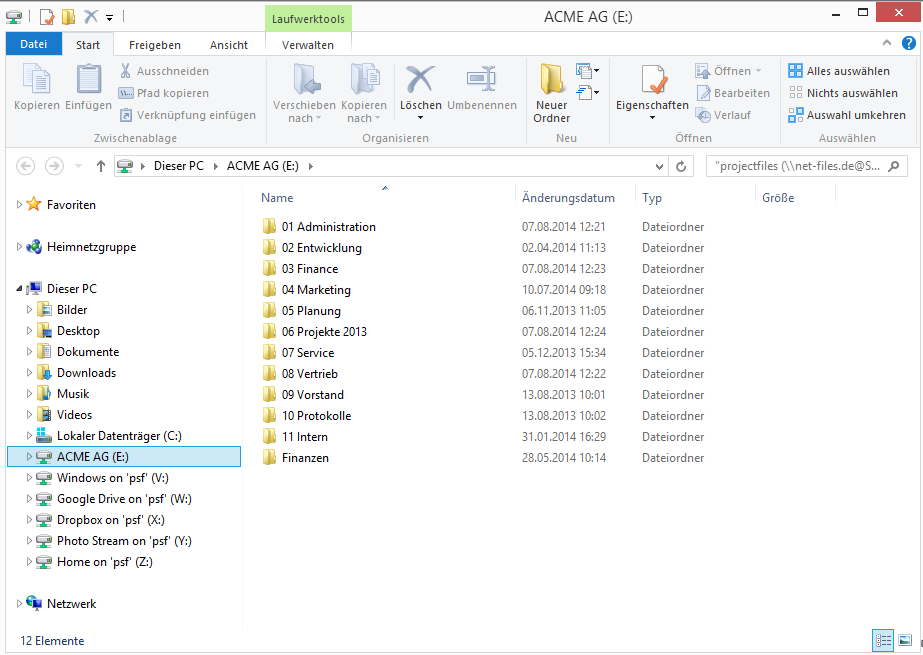Viewport: 923px width, 655px height.
Task: Expand Netzwerk tree node
Action: click(x=19, y=603)
